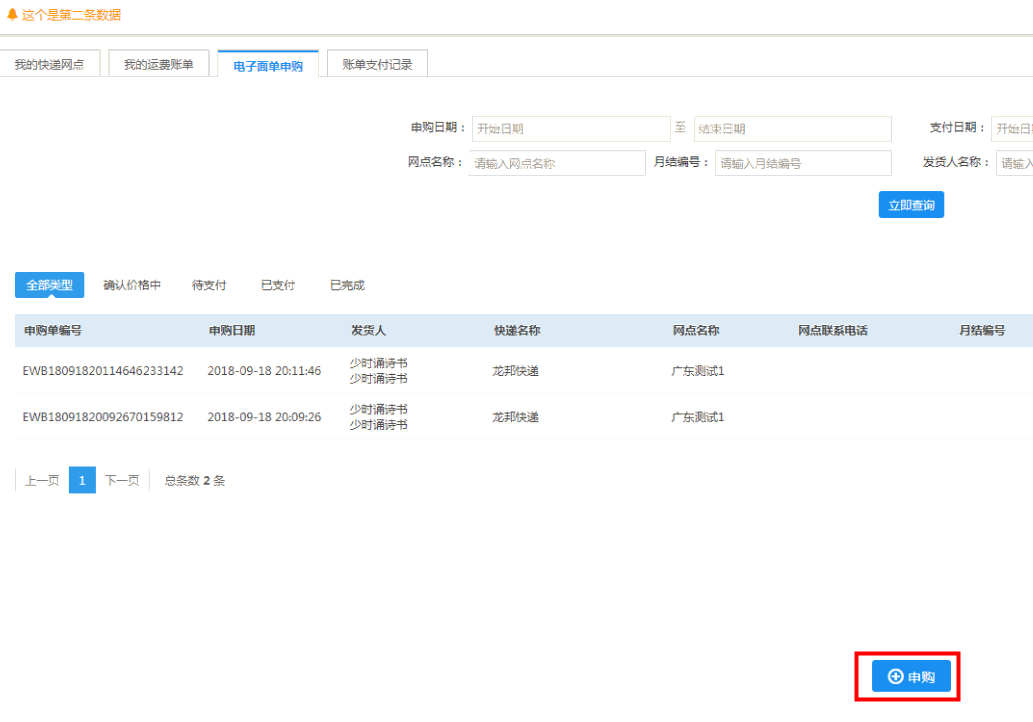Screen dimensions: 1033x722
Task: Select the 电子面单申购 tab
Action: click(267, 66)
